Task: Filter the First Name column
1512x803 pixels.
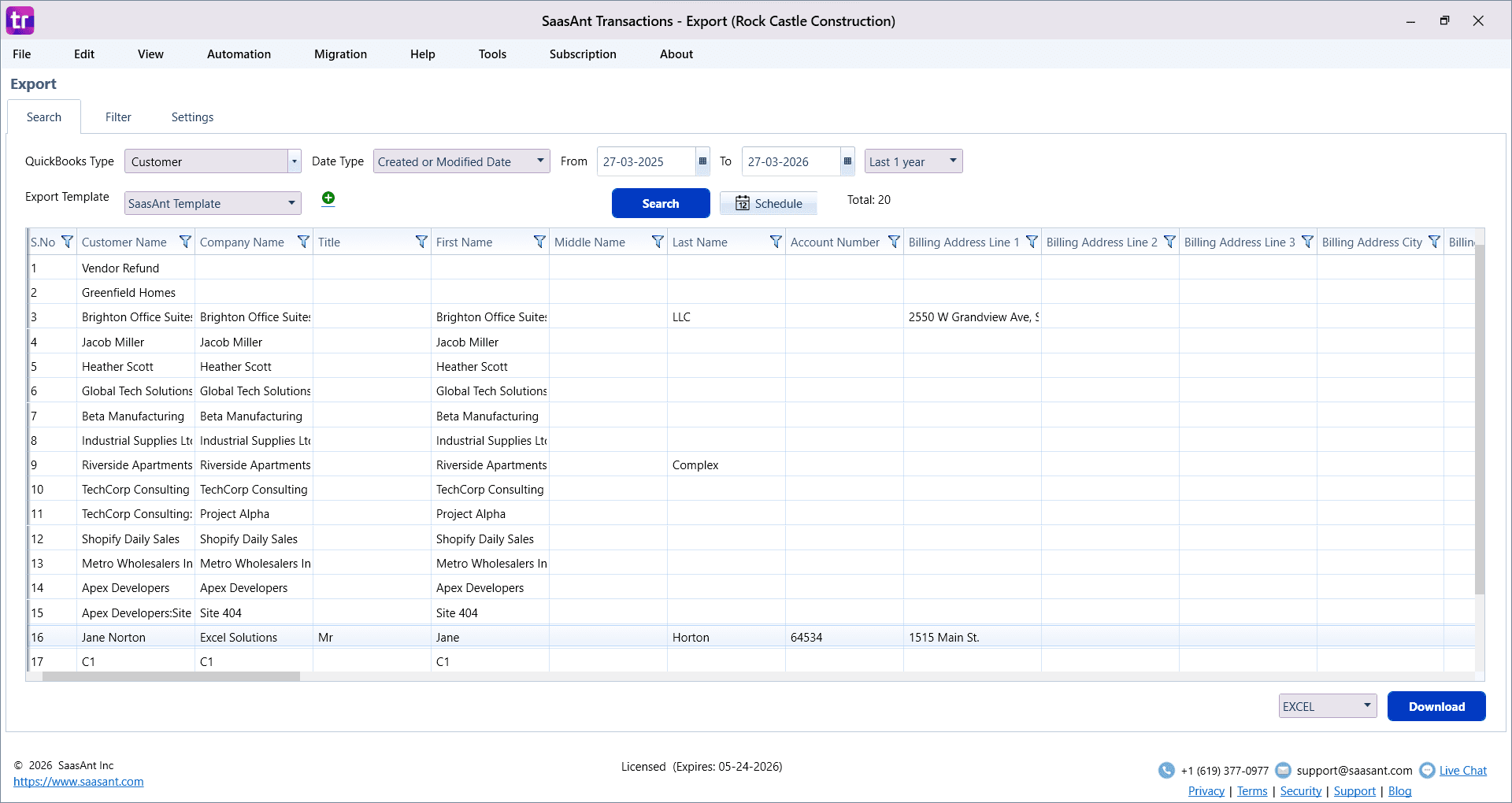Action: [x=539, y=242]
